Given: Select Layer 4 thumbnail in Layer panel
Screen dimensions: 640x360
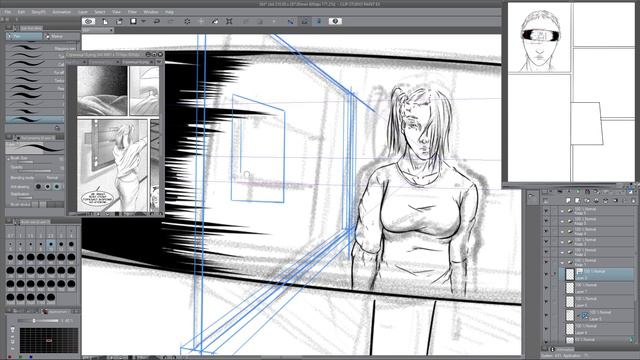Looking at the screenshot, I should coord(570,329).
